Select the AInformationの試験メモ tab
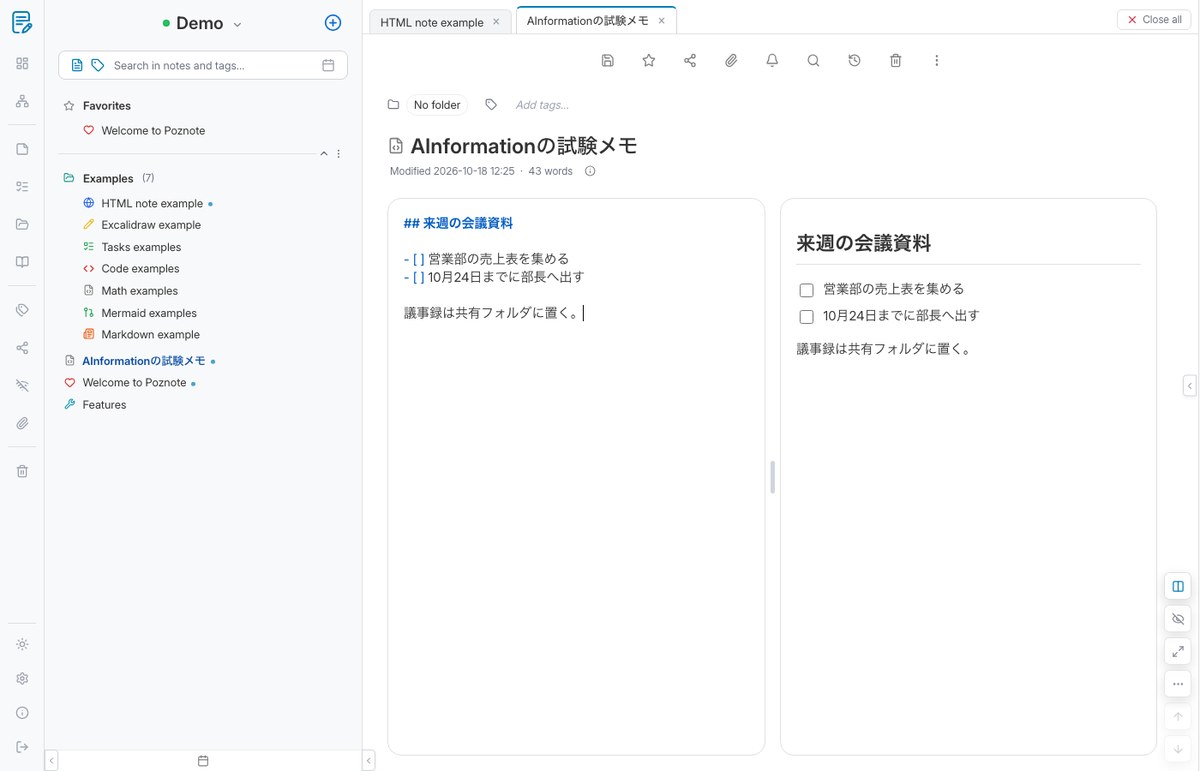This screenshot has width=1200, height=771. [x=588, y=20]
